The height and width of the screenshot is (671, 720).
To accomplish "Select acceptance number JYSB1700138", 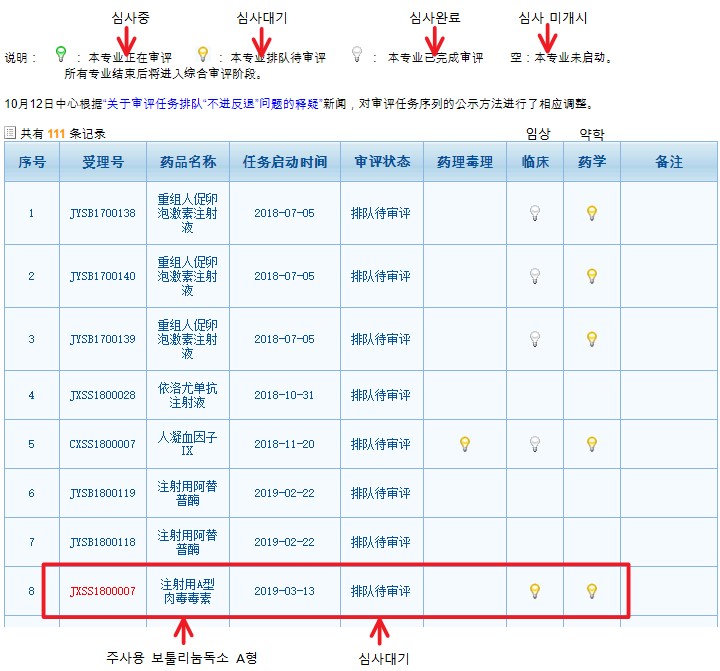I will (102, 213).
